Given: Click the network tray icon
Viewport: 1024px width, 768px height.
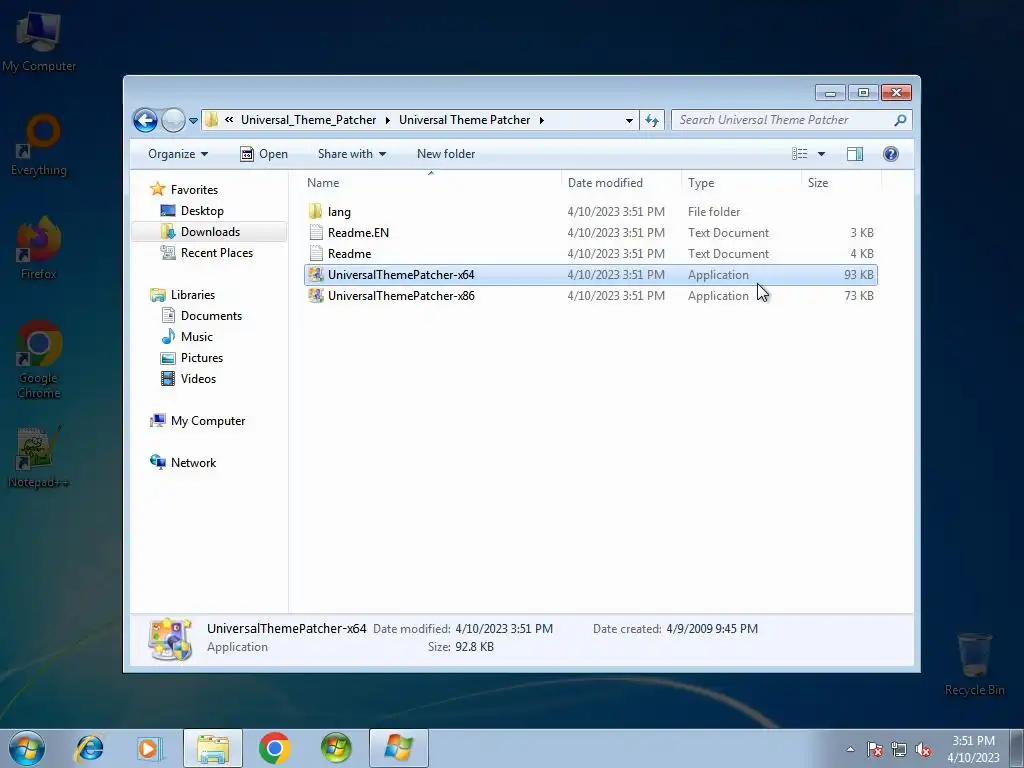Looking at the screenshot, I should click(899, 750).
